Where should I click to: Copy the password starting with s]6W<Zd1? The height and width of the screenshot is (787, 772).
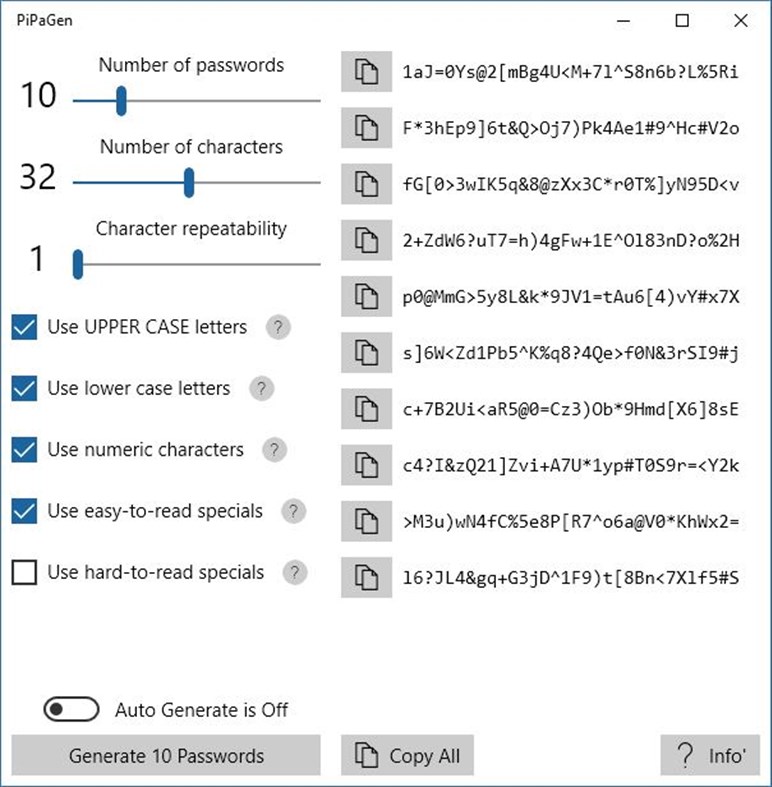click(366, 352)
